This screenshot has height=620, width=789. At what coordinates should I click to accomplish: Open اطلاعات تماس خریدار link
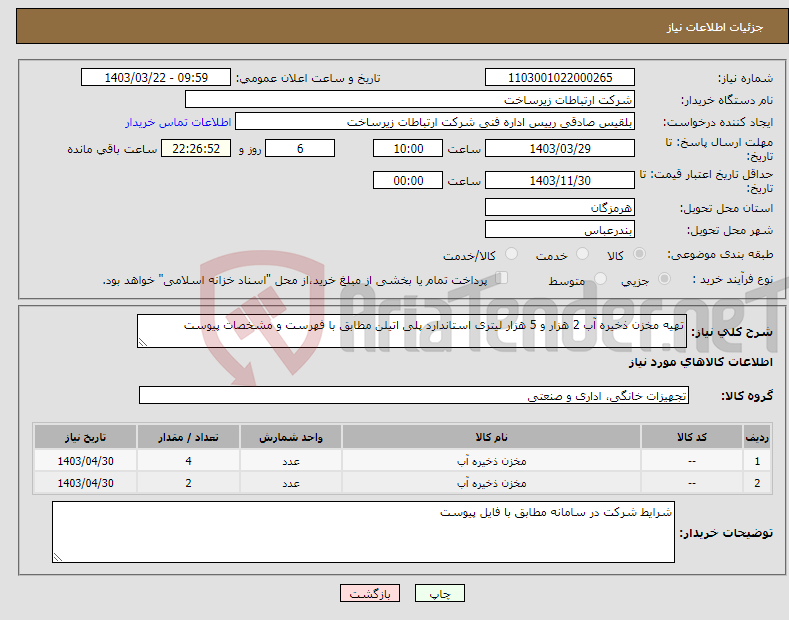click(178, 122)
